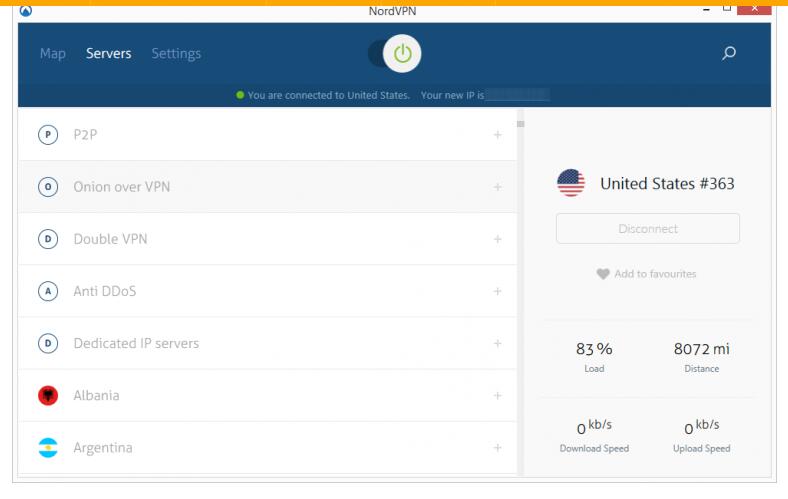The image size is (788, 499).
Task: Click the Upload Speed label
Action: pyautogui.click(x=702, y=448)
